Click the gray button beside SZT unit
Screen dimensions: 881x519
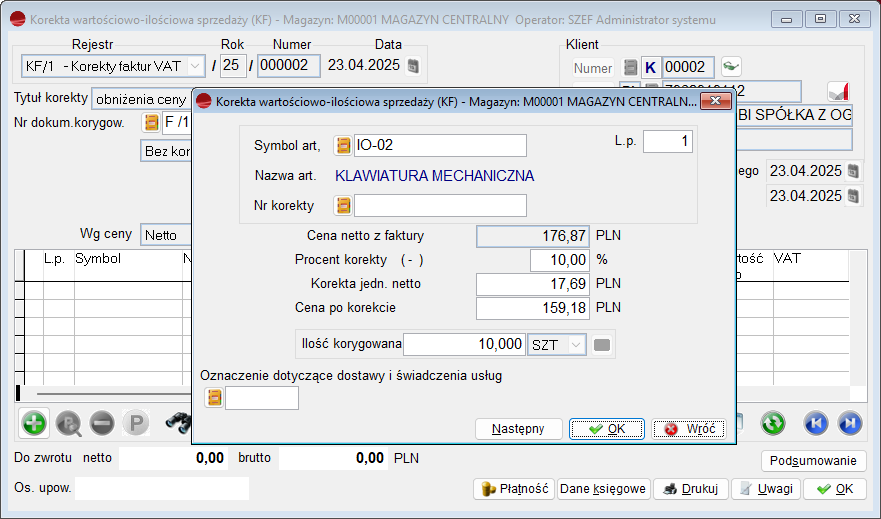[601, 345]
